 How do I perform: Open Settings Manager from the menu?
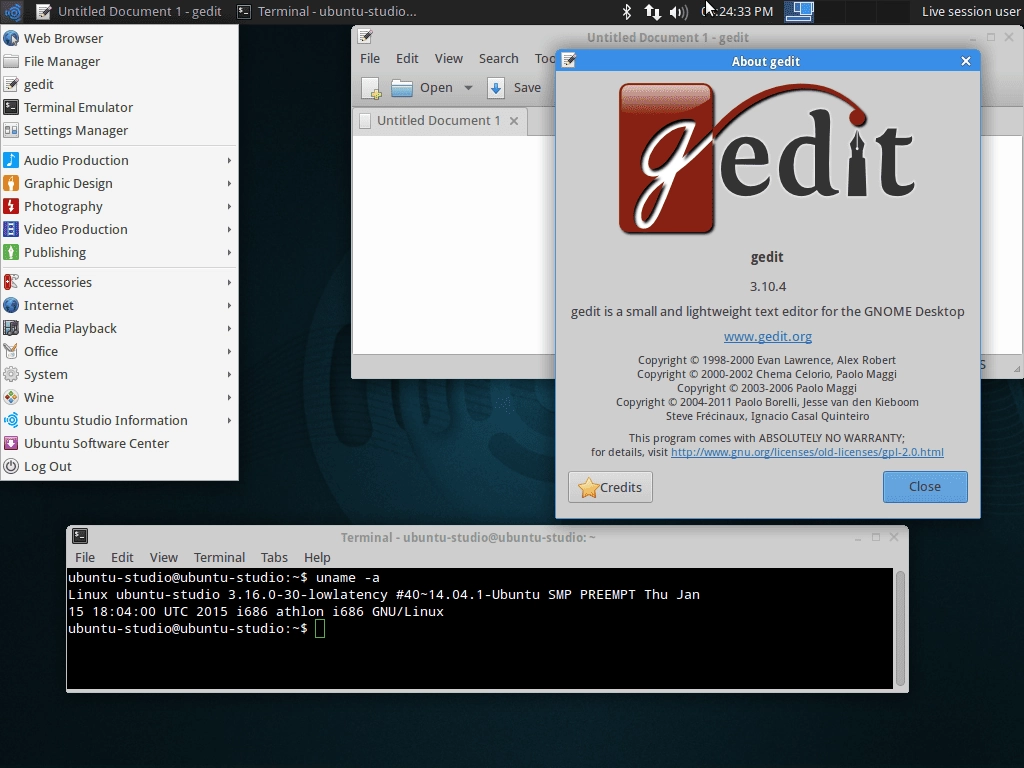pyautogui.click(x=120, y=131)
